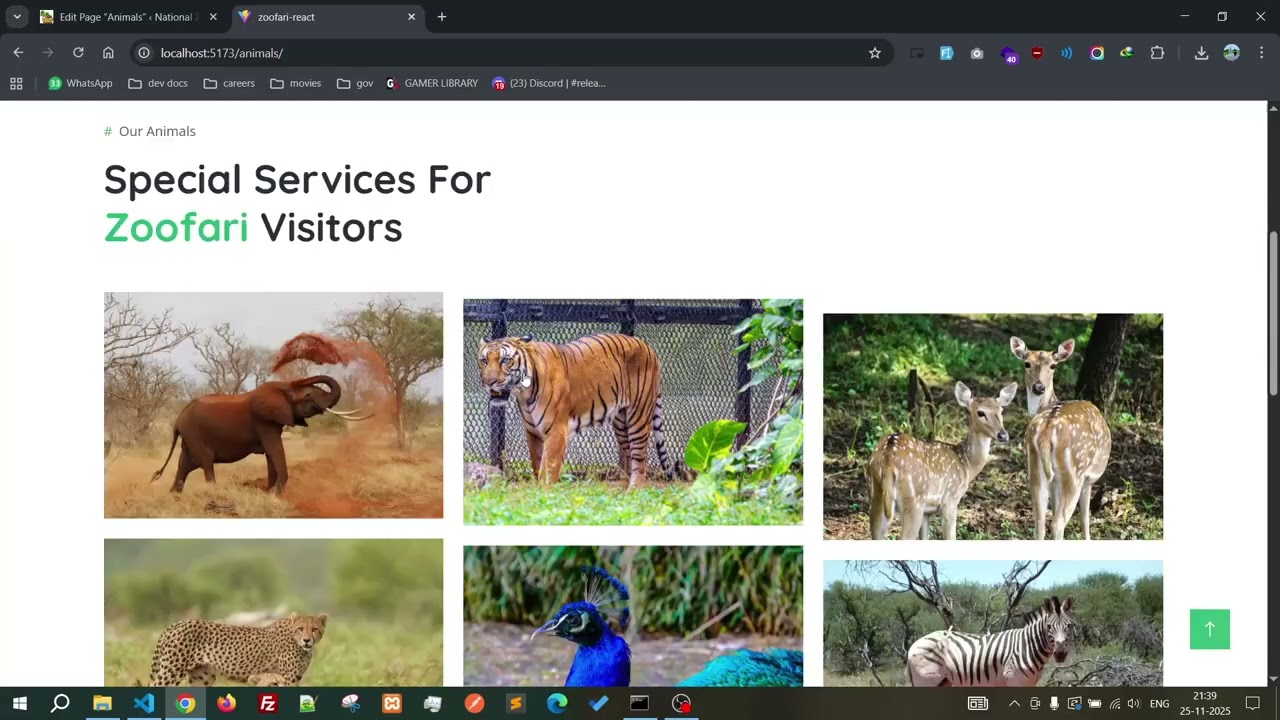The height and width of the screenshot is (720, 1280).
Task: Open the Downloads icon in Chrome toolbar
Action: tap(1201, 53)
